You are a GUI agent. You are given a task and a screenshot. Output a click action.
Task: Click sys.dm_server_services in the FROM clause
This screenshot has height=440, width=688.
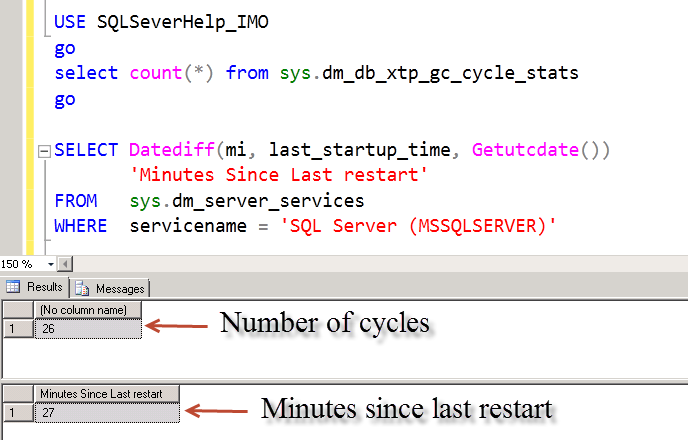coord(247,201)
